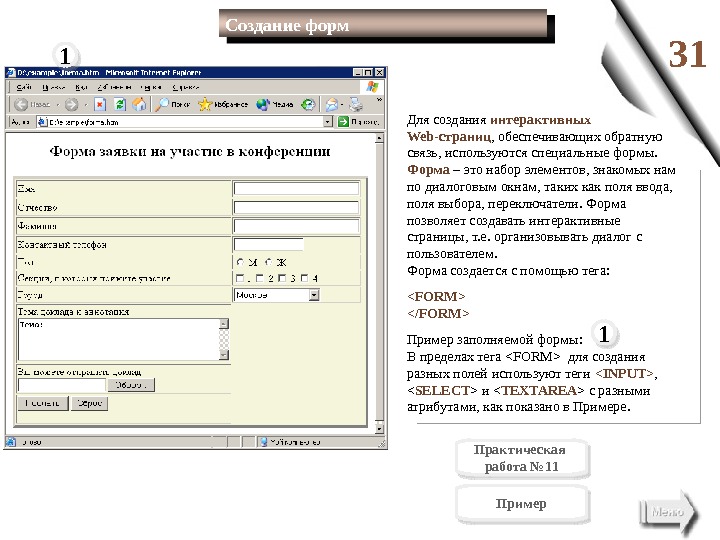The height and width of the screenshot is (540, 720).
Task: Click the Home house icon
Action: pos(139,105)
